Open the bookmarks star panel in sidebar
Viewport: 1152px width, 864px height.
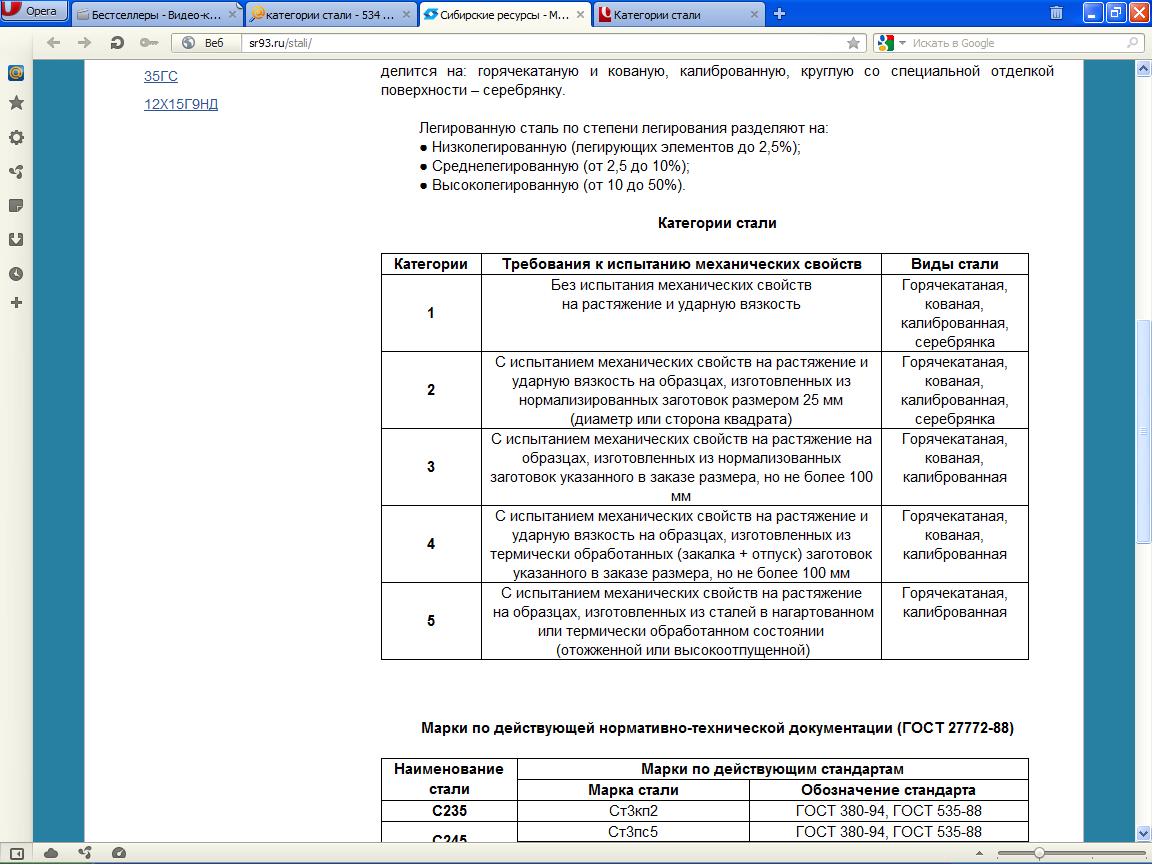pyautogui.click(x=16, y=103)
